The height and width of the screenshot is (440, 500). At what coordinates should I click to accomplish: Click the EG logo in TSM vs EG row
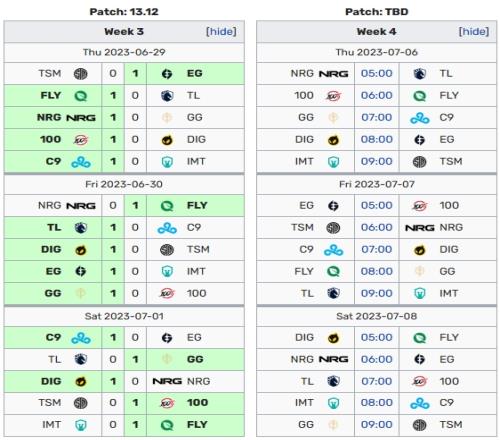[x=167, y=74]
